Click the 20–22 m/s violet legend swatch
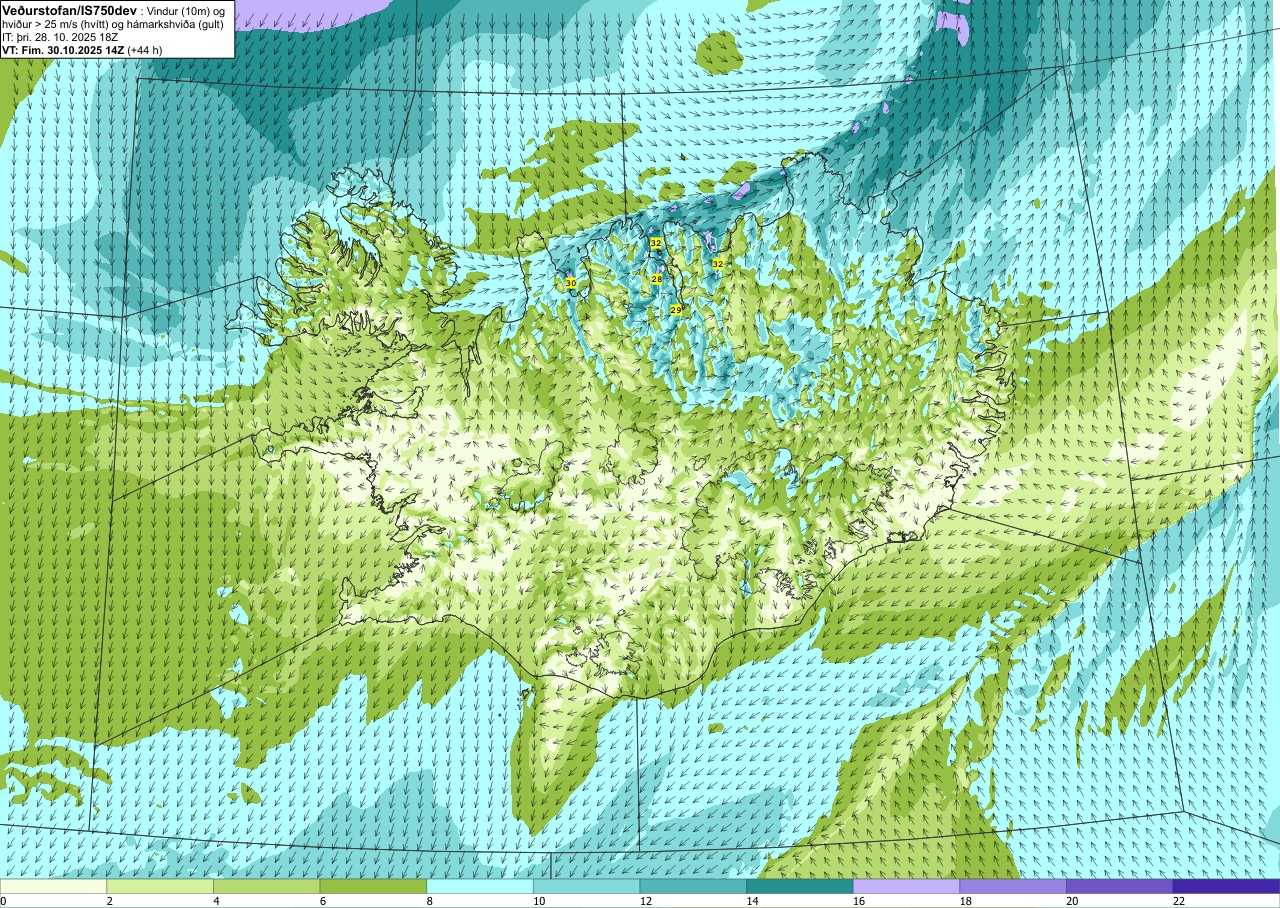Viewport: 1280px width, 908px height. (x=1119, y=886)
